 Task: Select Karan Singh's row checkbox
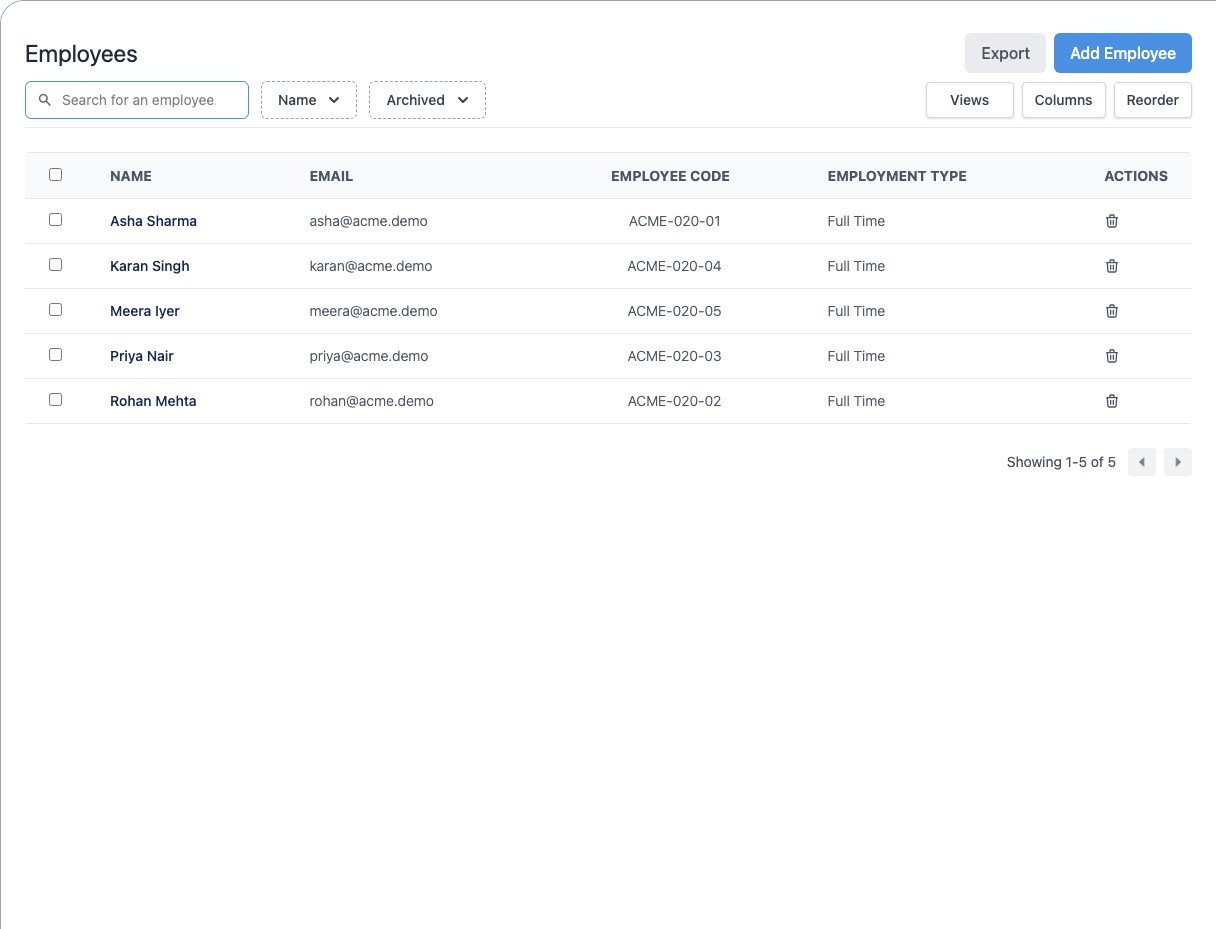[56, 265]
